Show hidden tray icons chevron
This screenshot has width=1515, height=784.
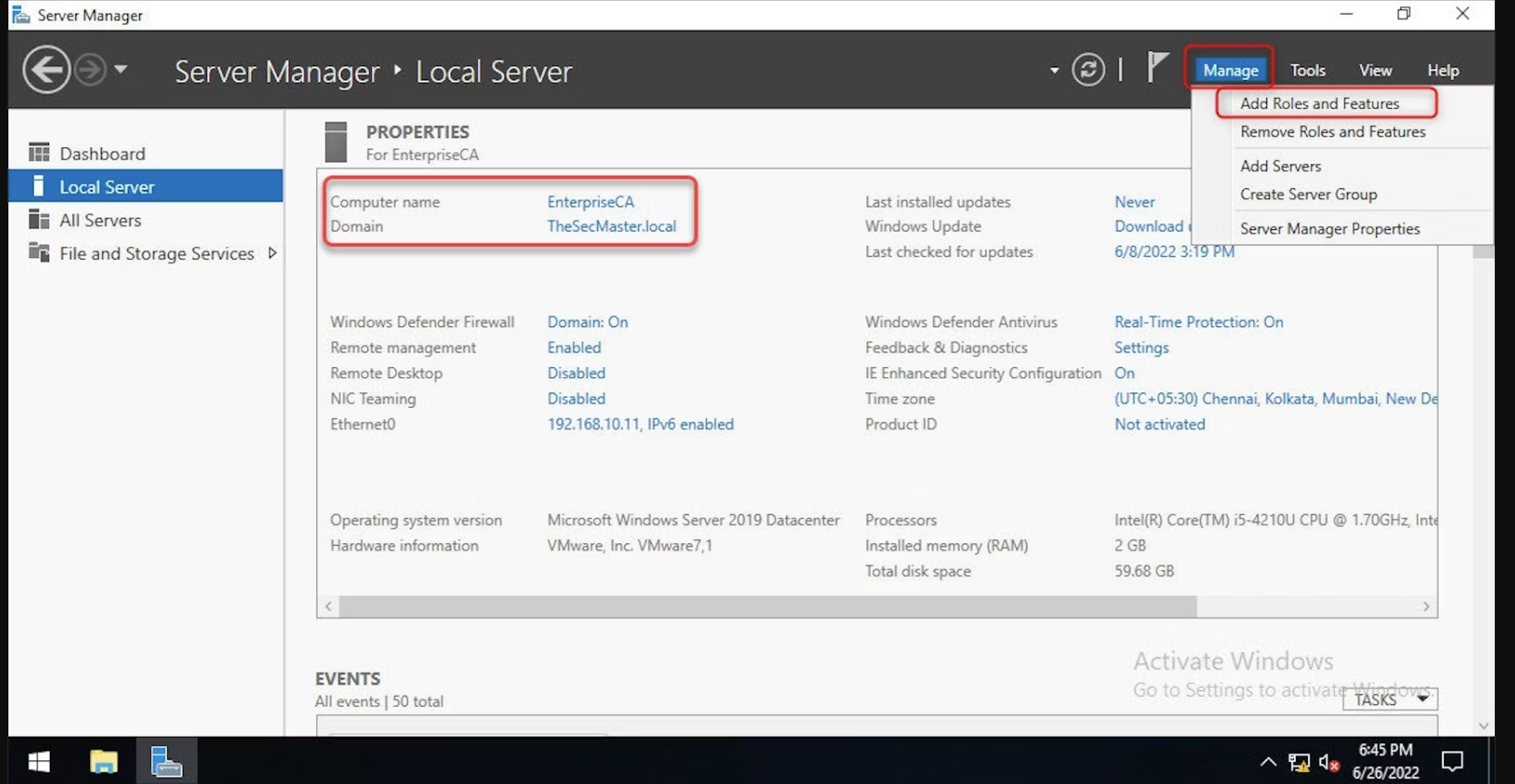point(1268,762)
